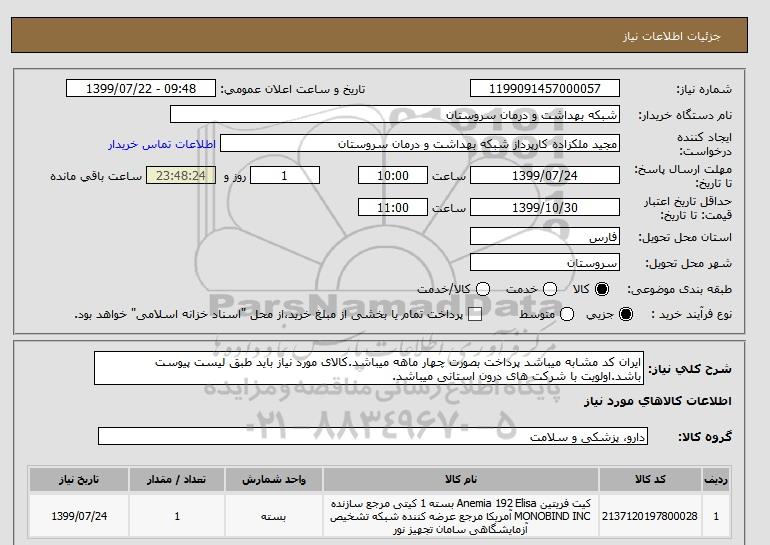The height and width of the screenshot is (545, 770).
Task: Click the ردیف column header
Action: 716,479
